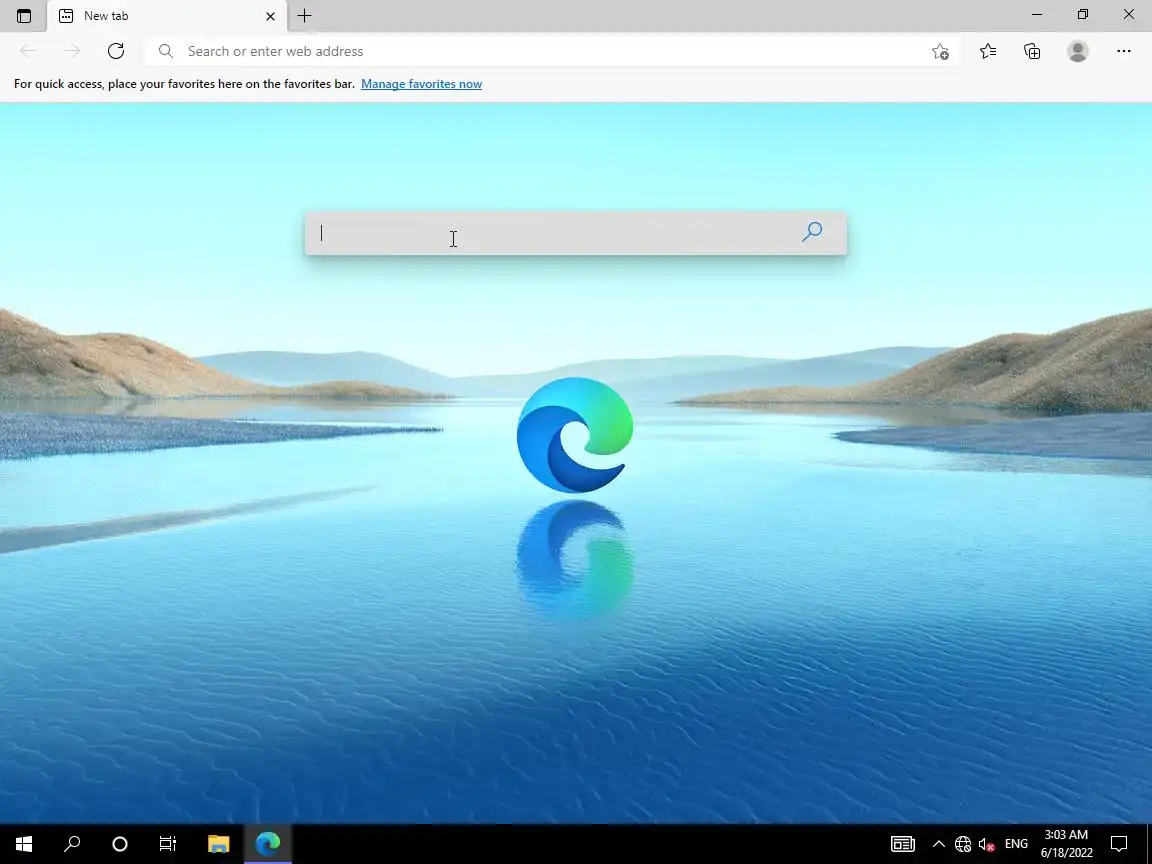Open Settings and more menu
1152x864 pixels.
[x=1123, y=51]
